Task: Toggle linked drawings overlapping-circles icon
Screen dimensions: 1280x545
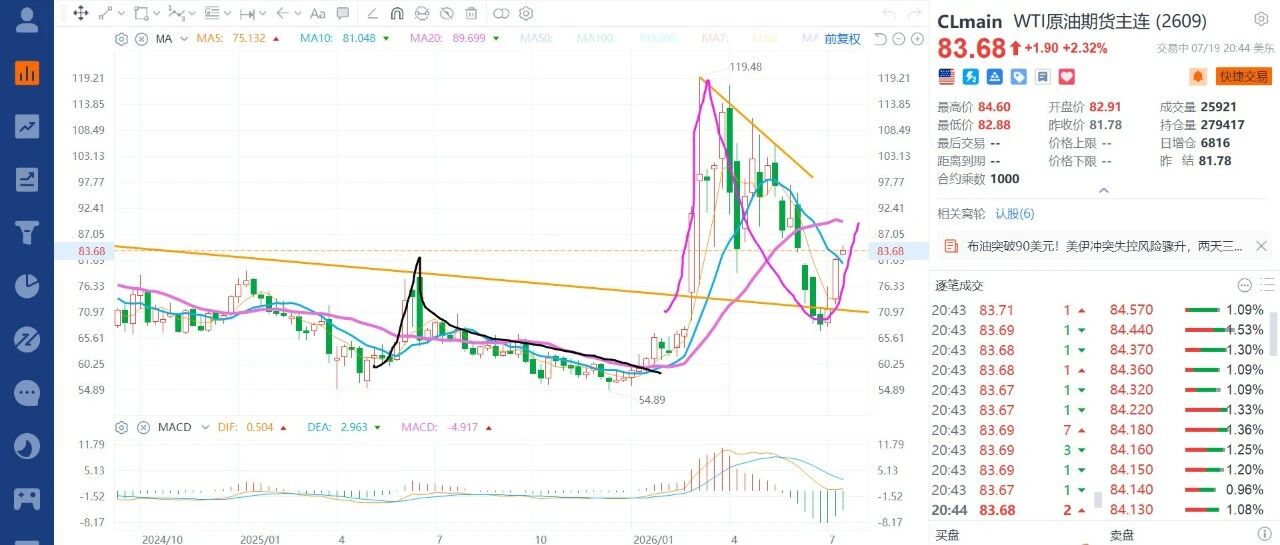Action: point(500,14)
